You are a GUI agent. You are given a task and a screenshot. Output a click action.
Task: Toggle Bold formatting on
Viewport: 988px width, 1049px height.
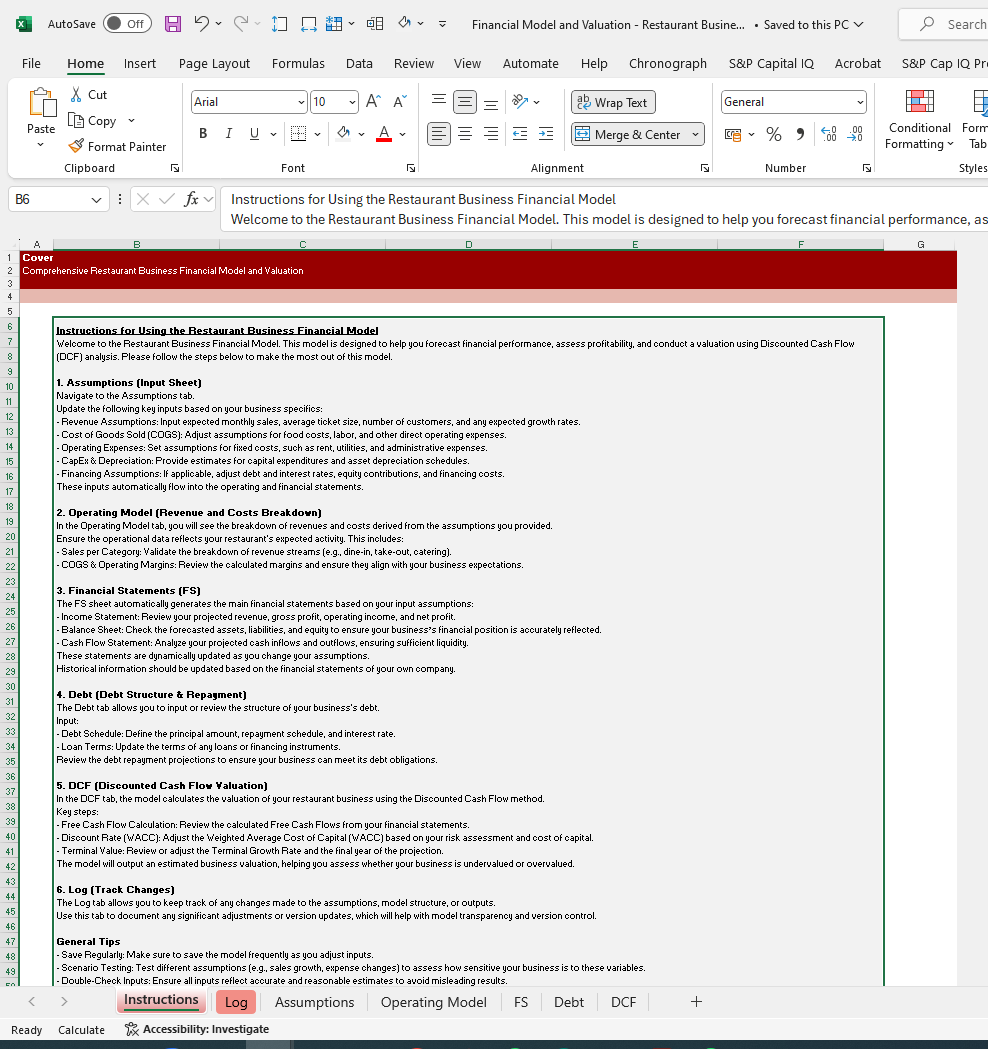coord(203,134)
